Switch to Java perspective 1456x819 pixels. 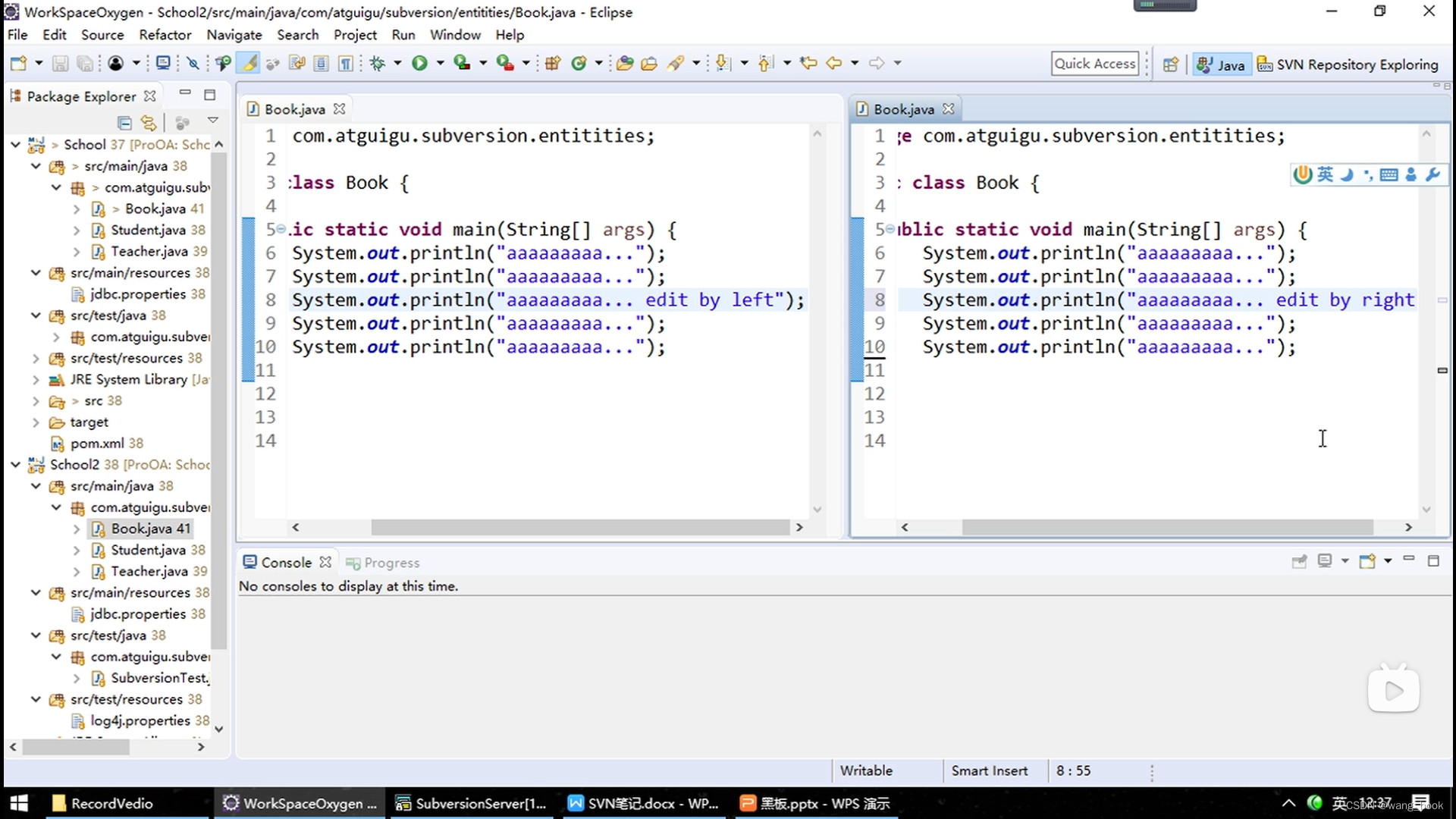(1221, 64)
